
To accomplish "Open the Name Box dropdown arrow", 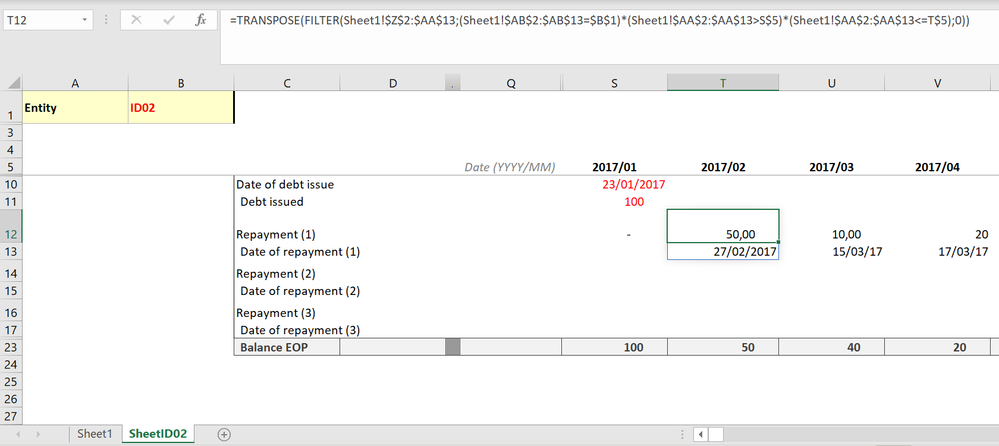I will [84, 20].
